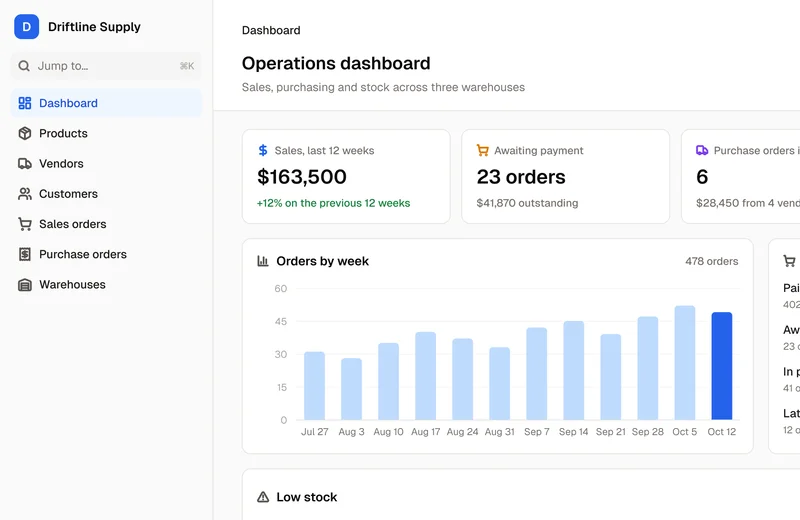
Task: Click the ⌘K shortcut hint
Action: coord(187,66)
